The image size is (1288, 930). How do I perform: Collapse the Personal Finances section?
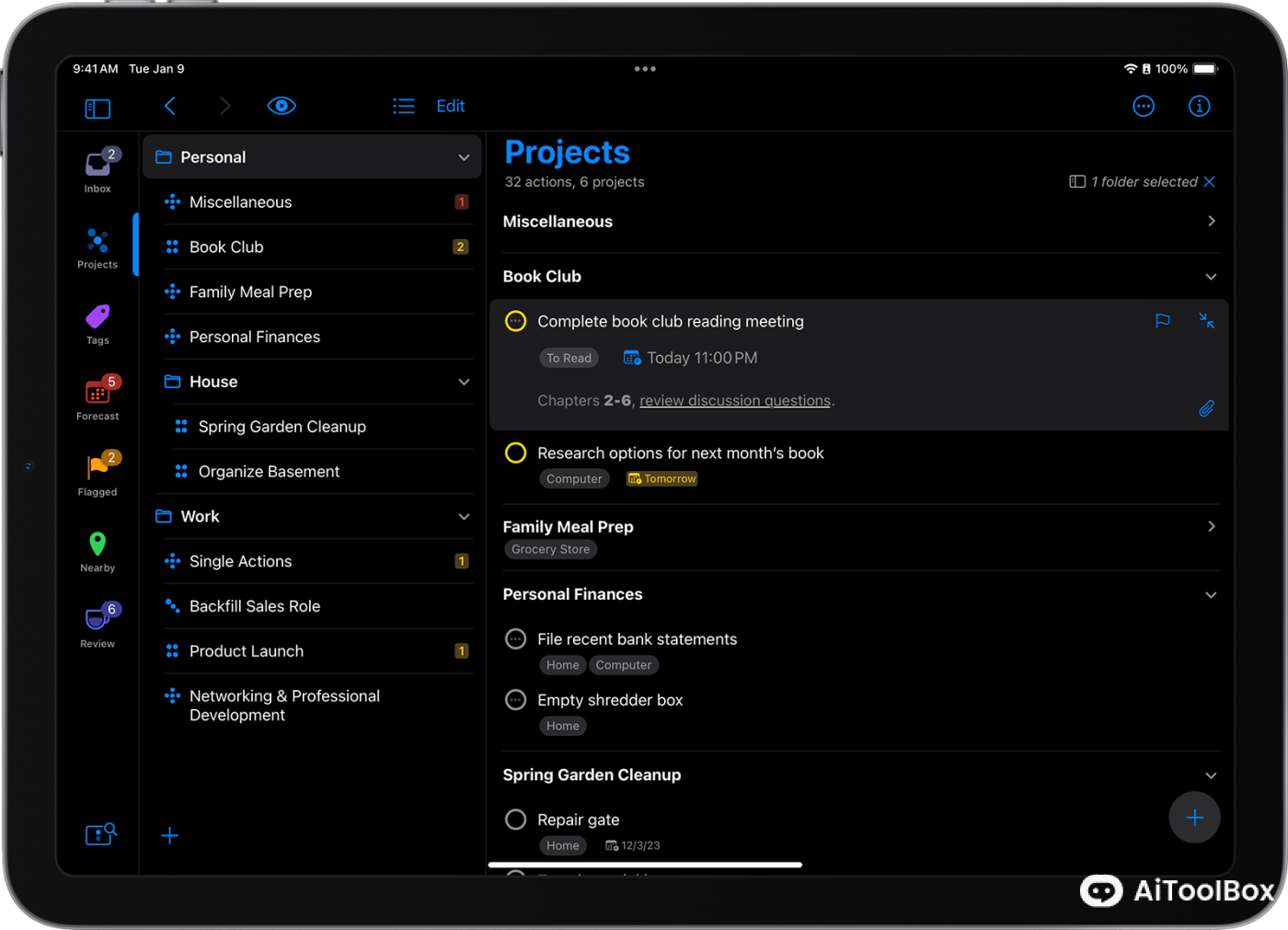click(1211, 594)
